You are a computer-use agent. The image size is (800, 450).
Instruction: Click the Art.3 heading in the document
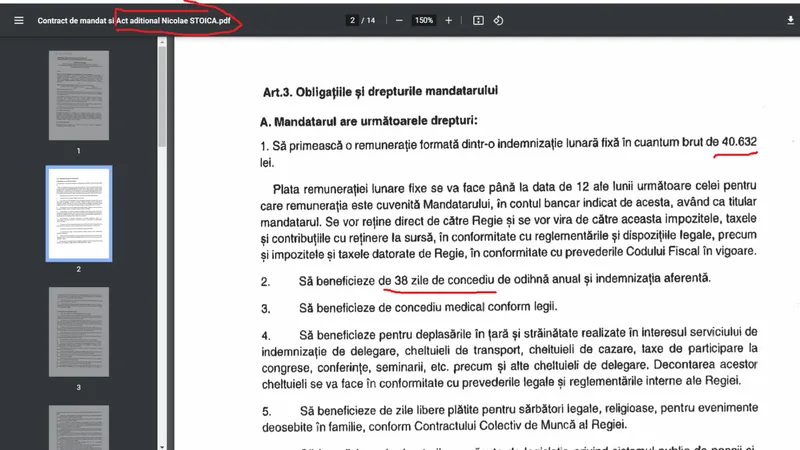click(x=380, y=91)
